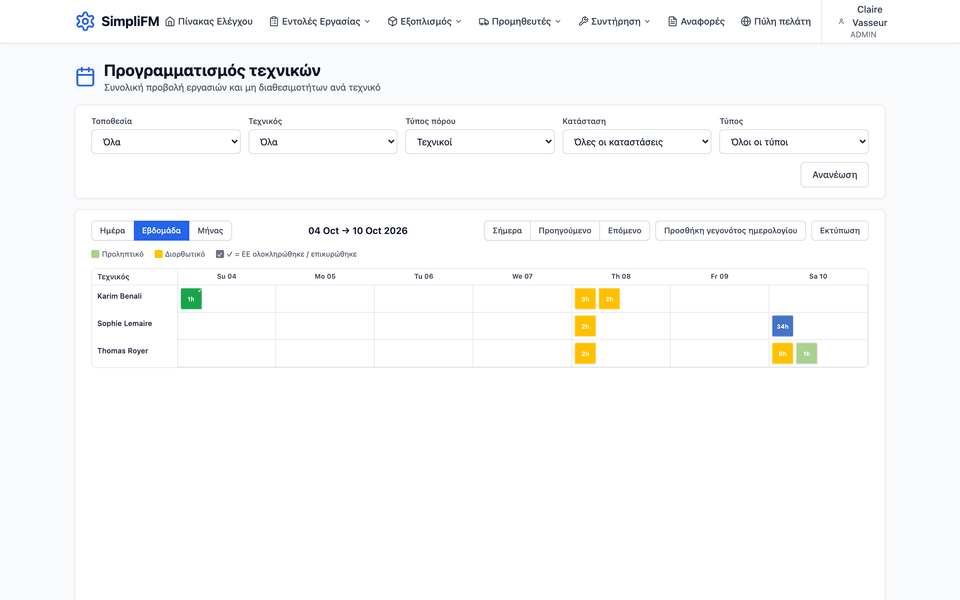Open Karim Benali's 2h event on Thursday

tap(609, 299)
